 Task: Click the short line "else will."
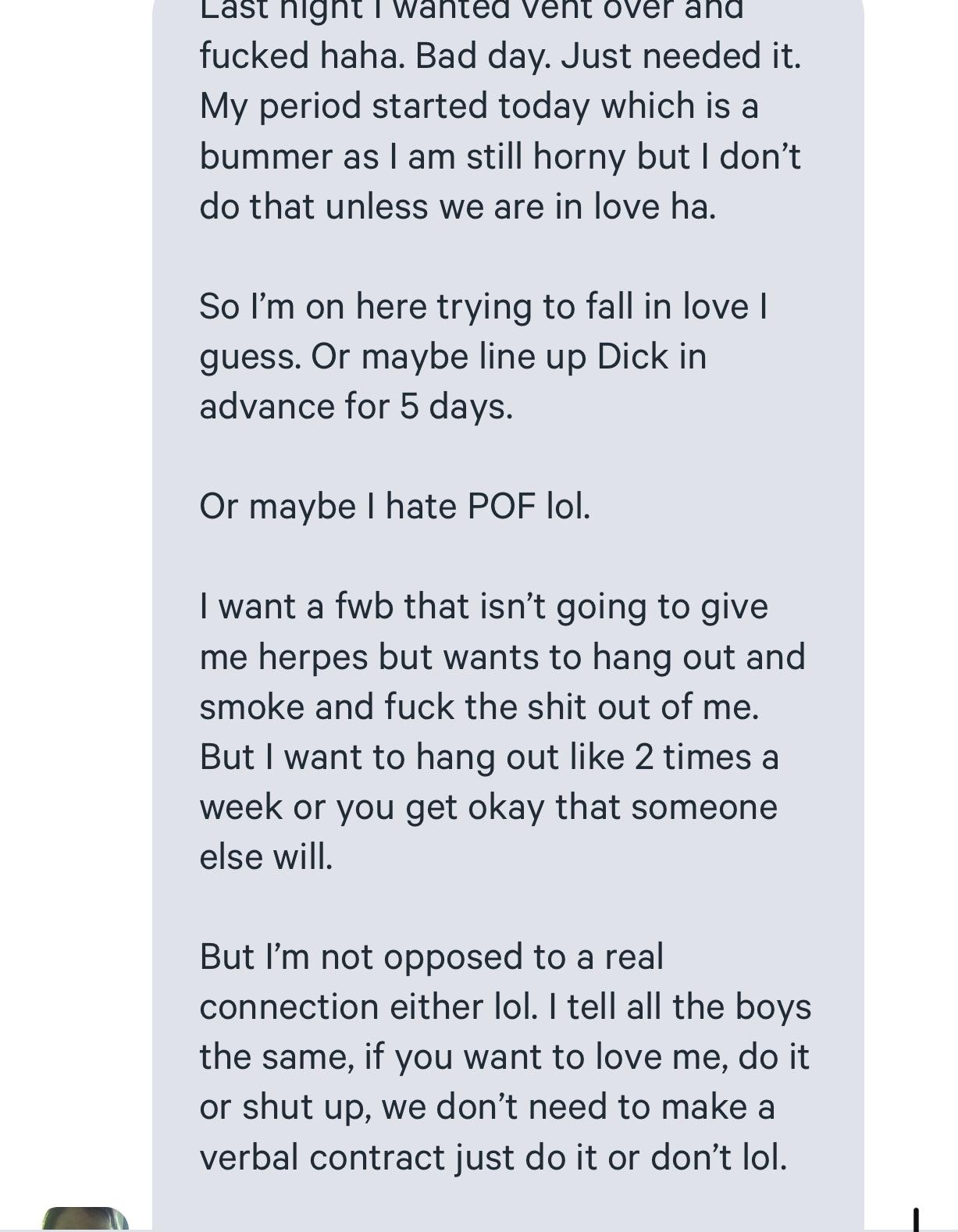[266, 856]
